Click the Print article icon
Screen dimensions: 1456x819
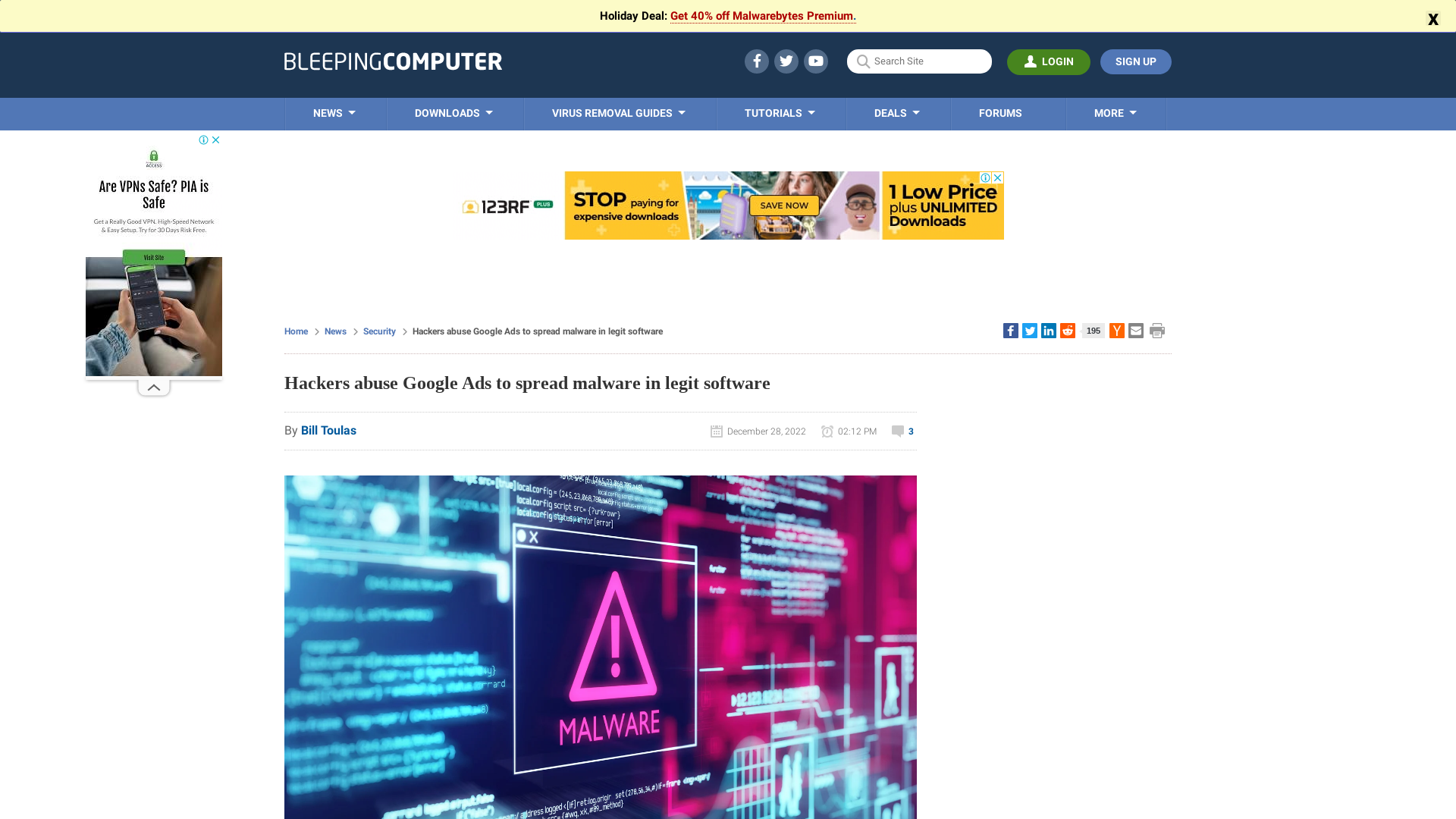pos(1157,331)
